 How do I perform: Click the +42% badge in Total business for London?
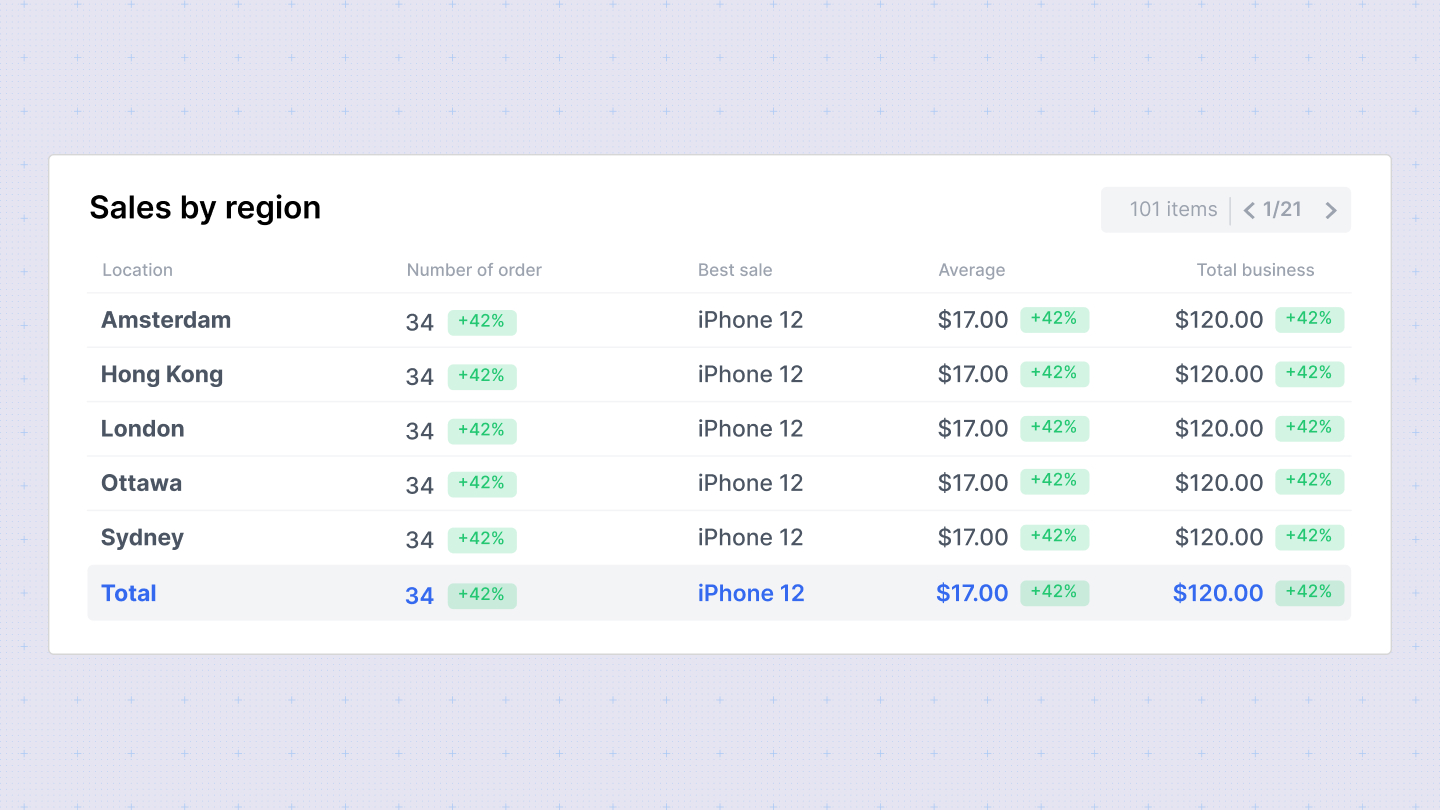1310,427
